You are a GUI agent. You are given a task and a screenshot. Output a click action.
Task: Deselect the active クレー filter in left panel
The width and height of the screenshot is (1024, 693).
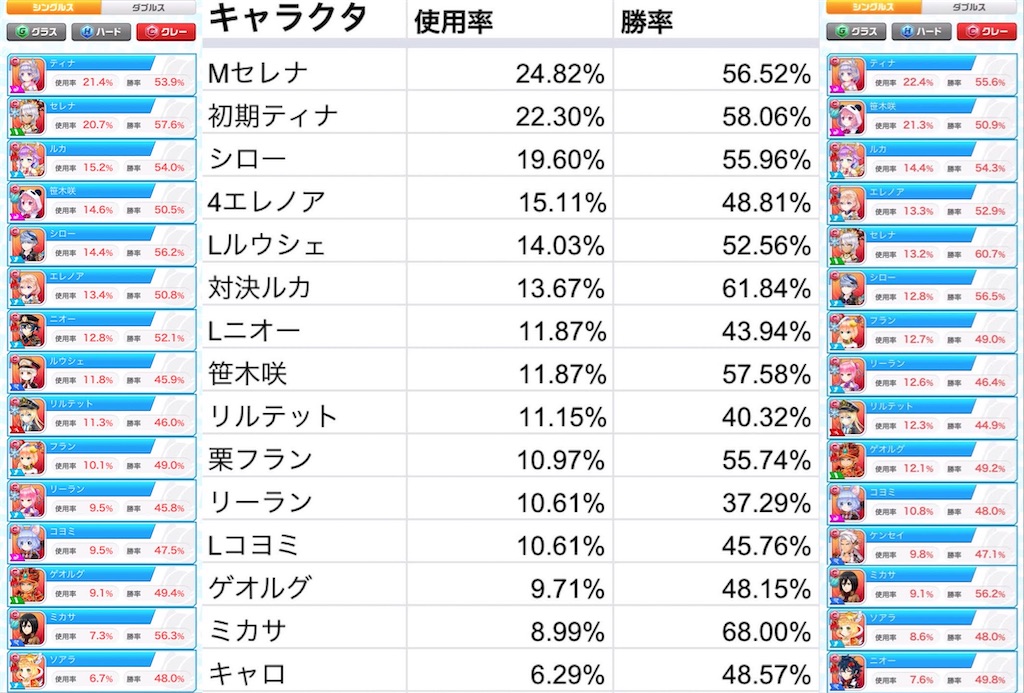click(167, 32)
